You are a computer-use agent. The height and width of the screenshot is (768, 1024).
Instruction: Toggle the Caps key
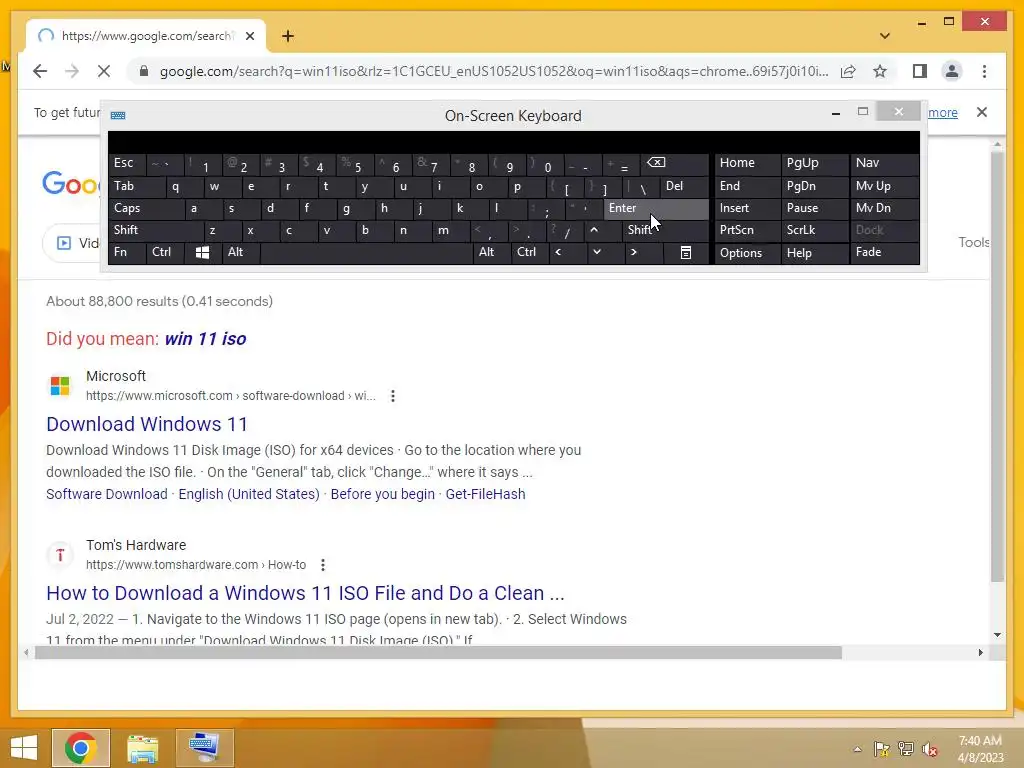[x=145, y=208]
